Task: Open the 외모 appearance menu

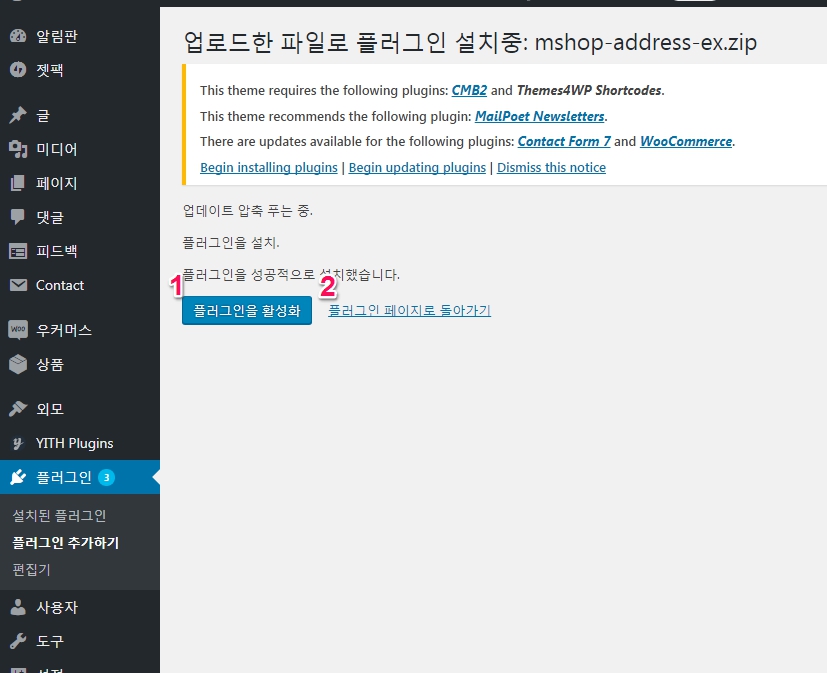Action: 50,409
